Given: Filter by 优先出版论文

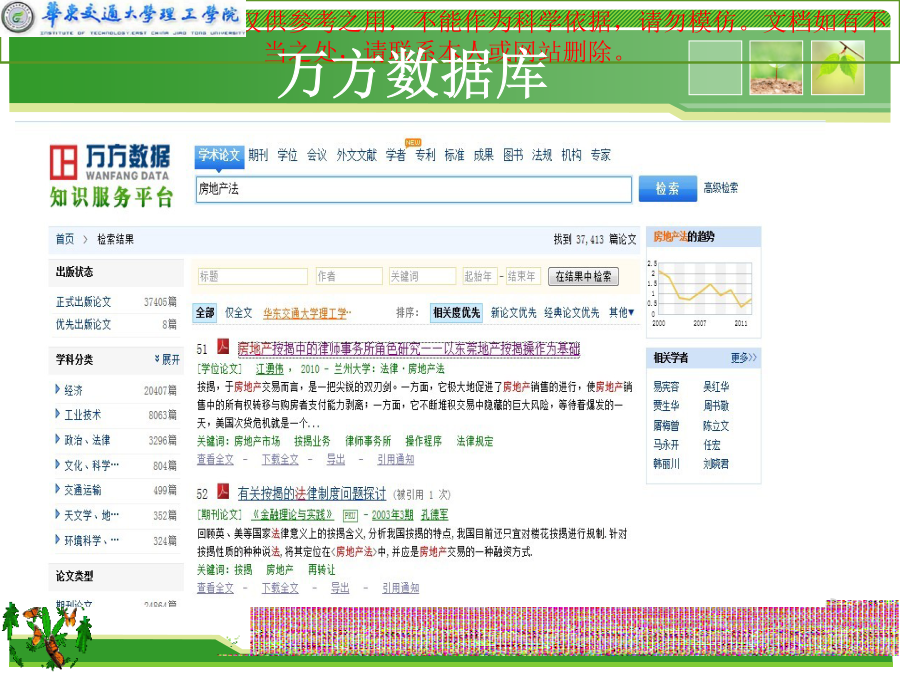Looking at the screenshot, I should coord(84,324).
